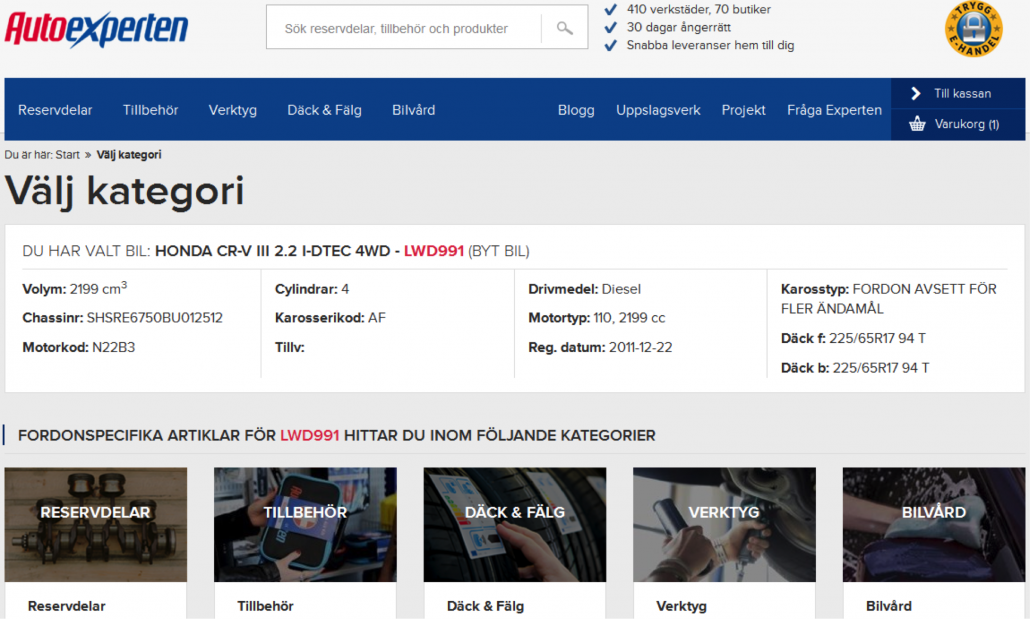Image resolution: width=1030 pixels, height=619 pixels.
Task: Click Däck & Fälg card title text
Action: 485,606
